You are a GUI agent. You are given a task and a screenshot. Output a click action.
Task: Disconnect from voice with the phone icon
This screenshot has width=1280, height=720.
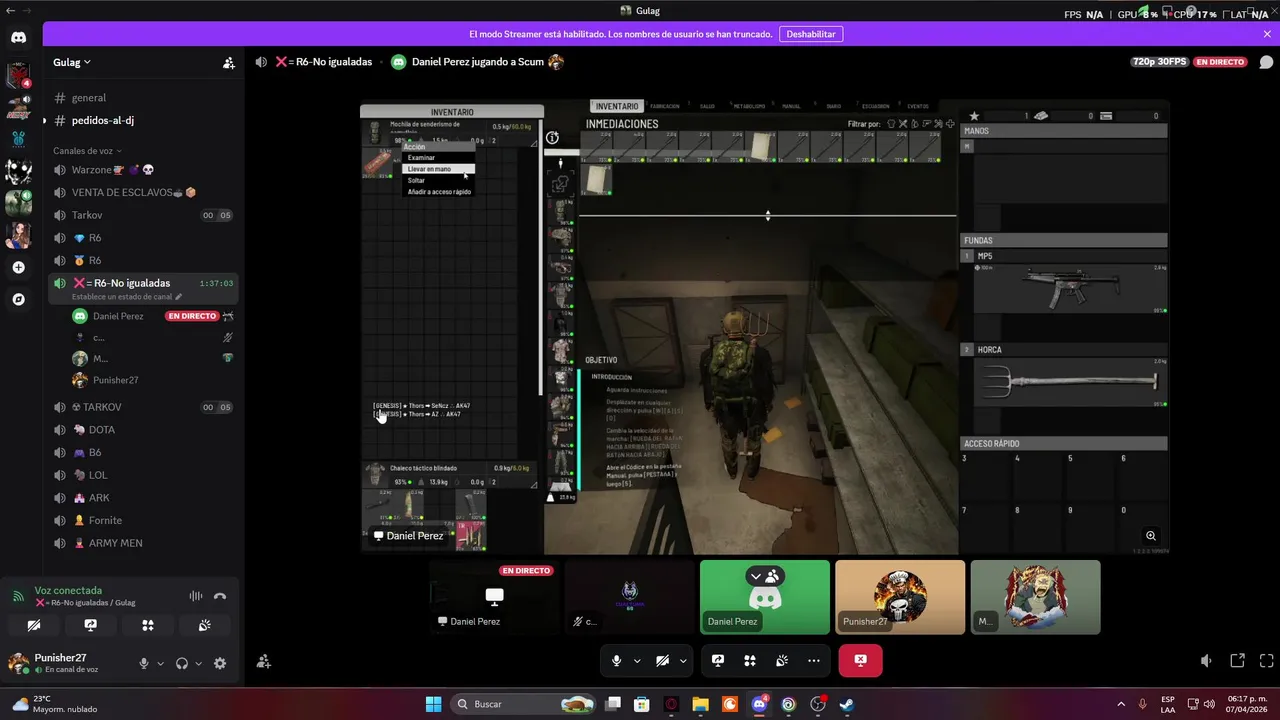[220, 596]
